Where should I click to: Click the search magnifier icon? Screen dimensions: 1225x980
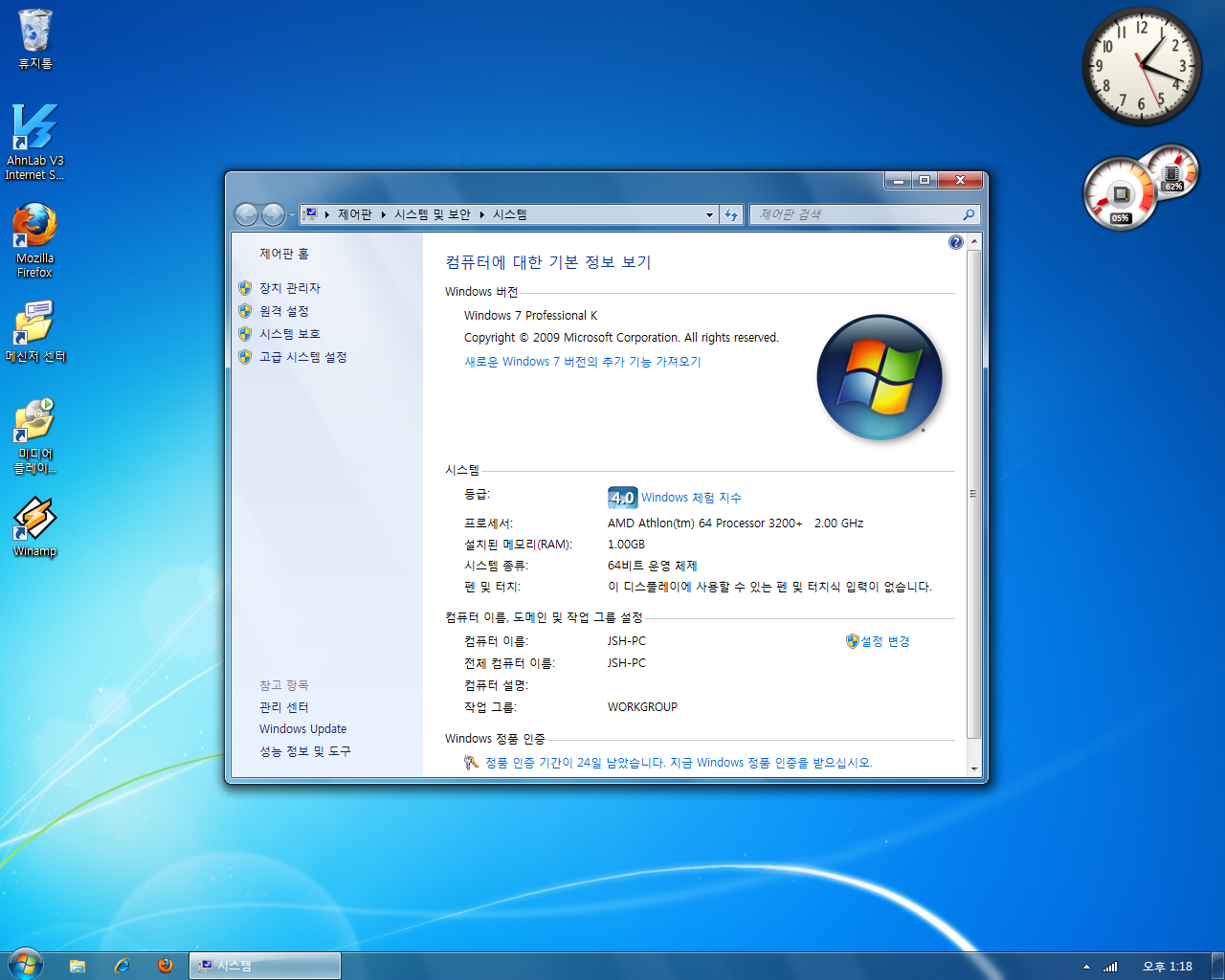point(969,214)
